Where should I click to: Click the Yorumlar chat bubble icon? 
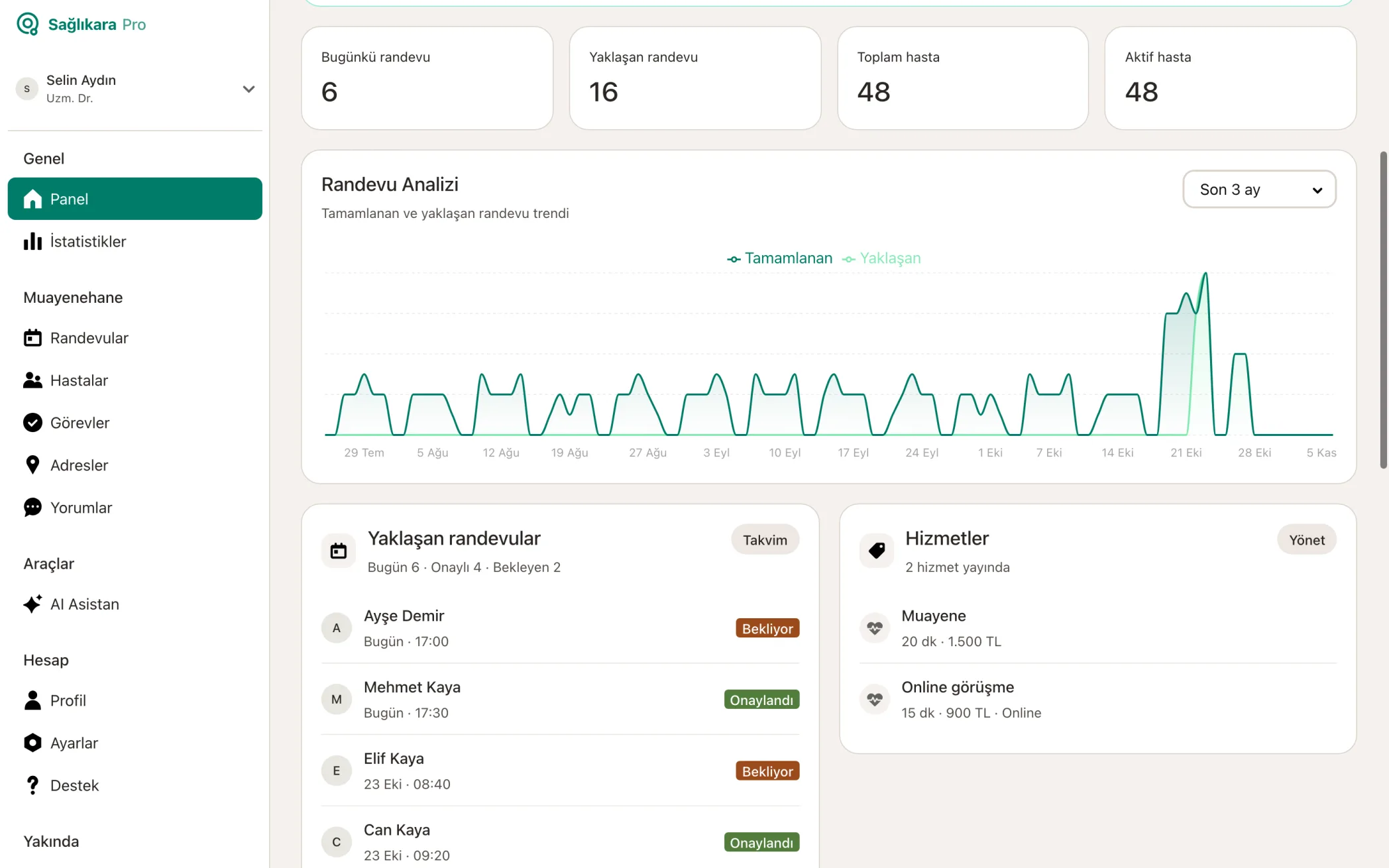coord(32,508)
